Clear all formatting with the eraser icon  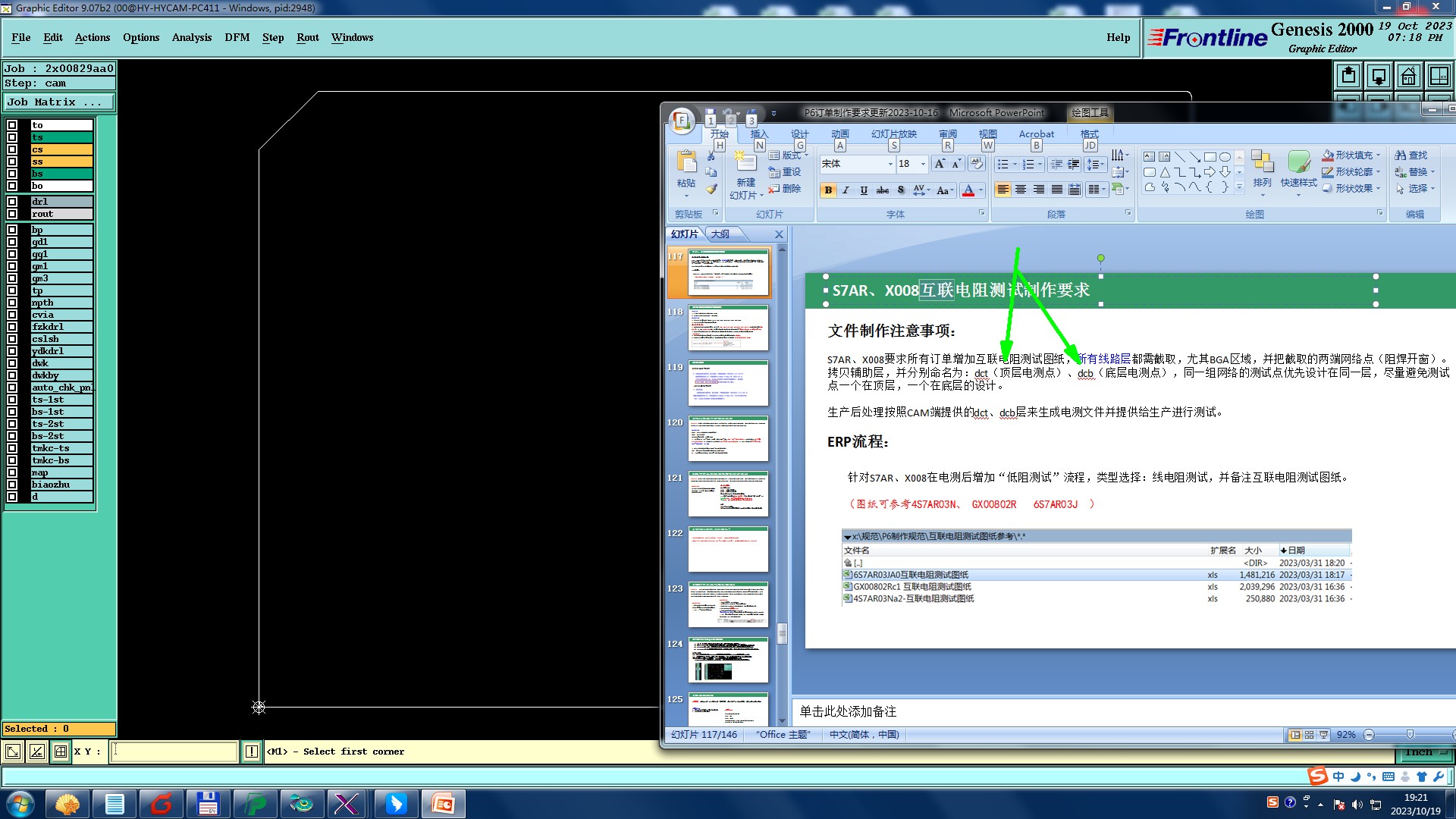977,164
